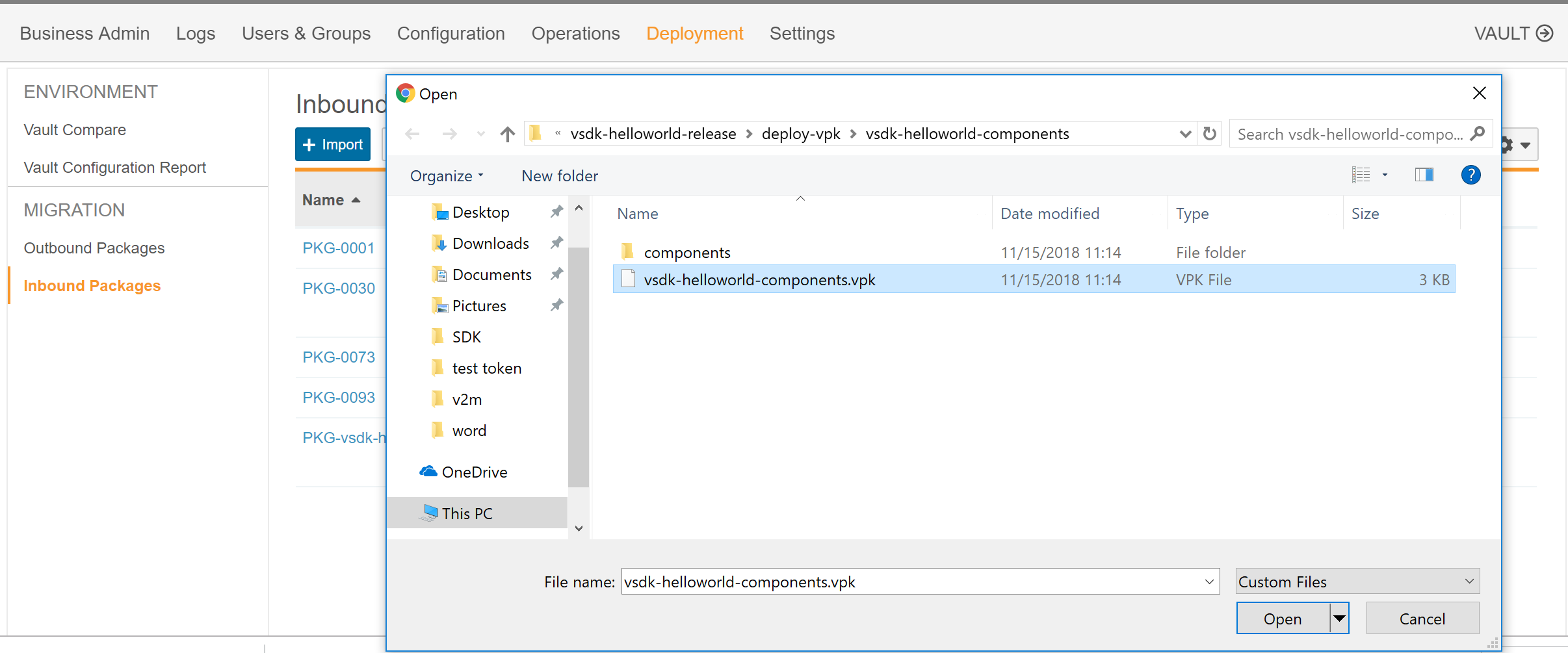The width and height of the screenshot is (1568, 653).
Task: Change view layout icon
Action: point(1361,175)
